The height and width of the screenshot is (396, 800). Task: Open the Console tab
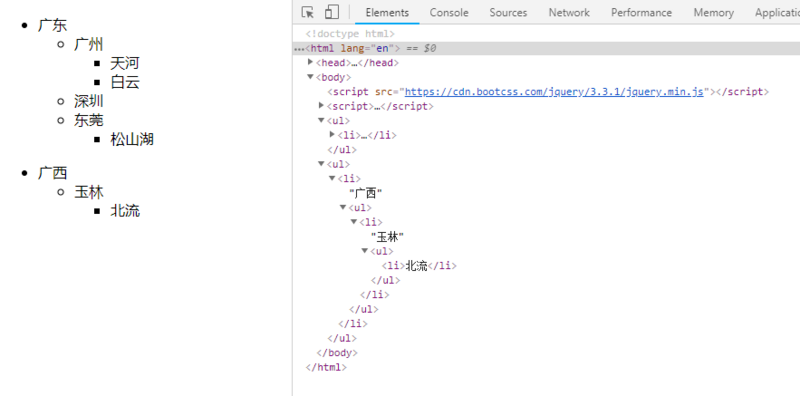(449, 12)
